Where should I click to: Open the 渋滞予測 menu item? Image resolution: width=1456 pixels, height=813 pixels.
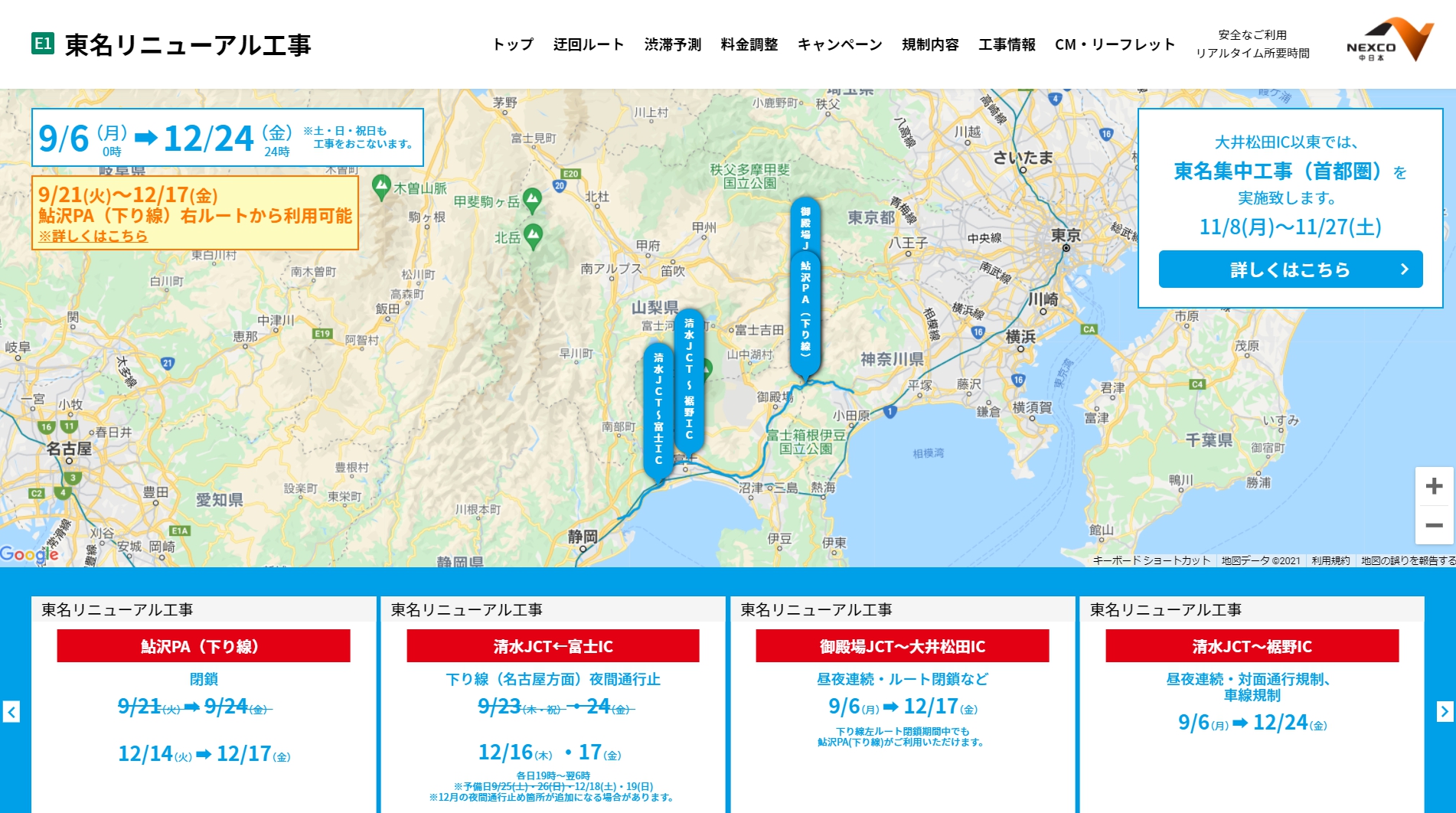tap(673, 44)
